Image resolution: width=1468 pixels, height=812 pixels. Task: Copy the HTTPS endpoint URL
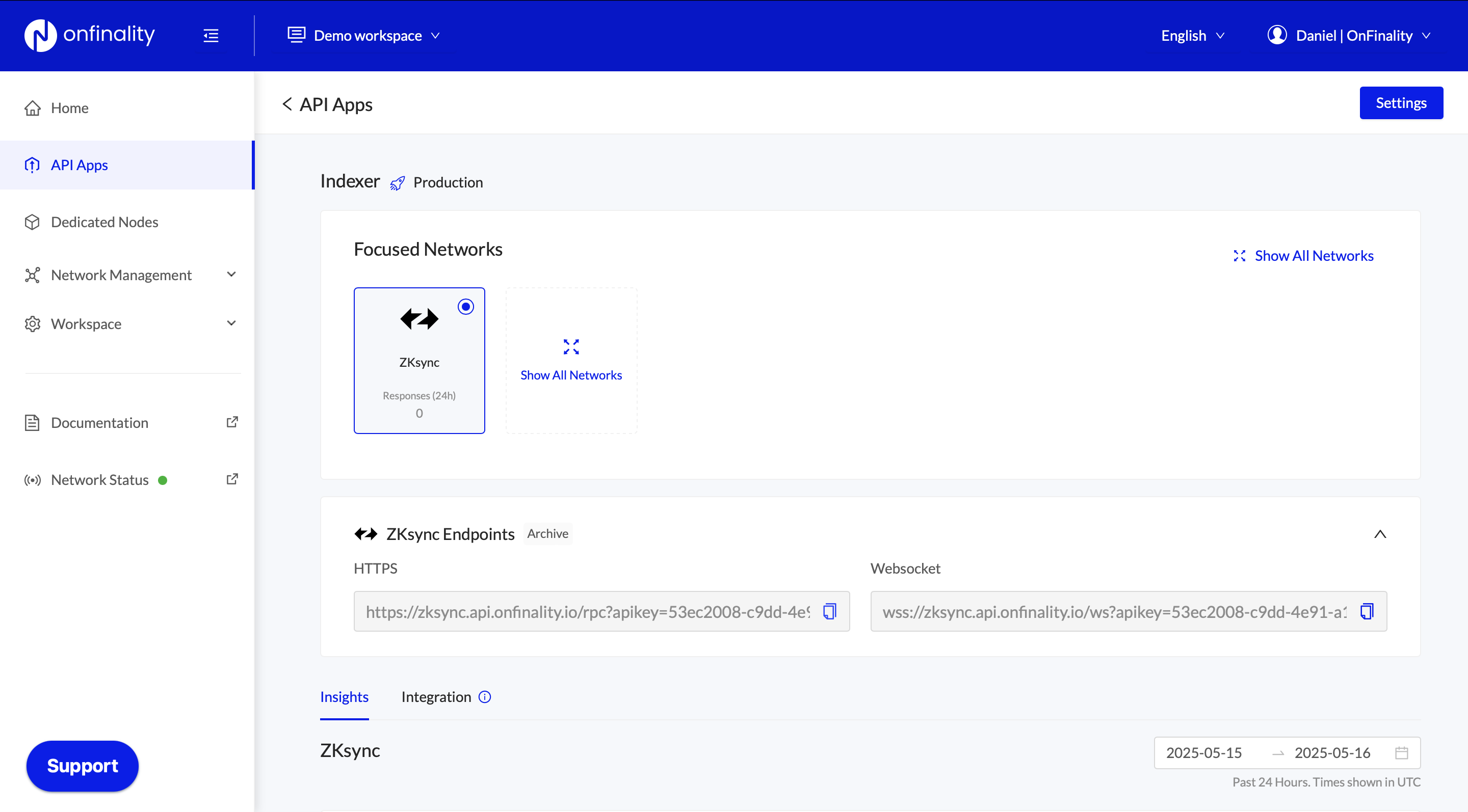point(830,611)
